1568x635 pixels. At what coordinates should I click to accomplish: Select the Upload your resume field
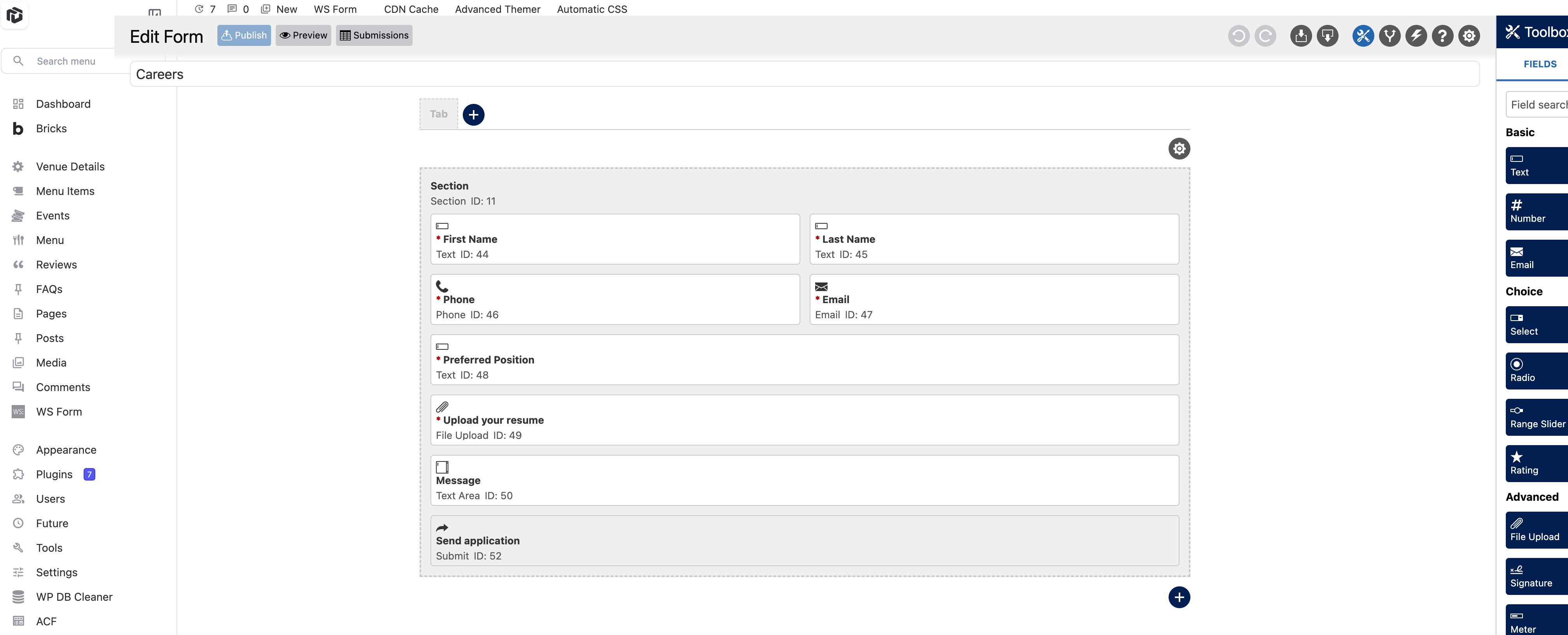click(804, 420)
